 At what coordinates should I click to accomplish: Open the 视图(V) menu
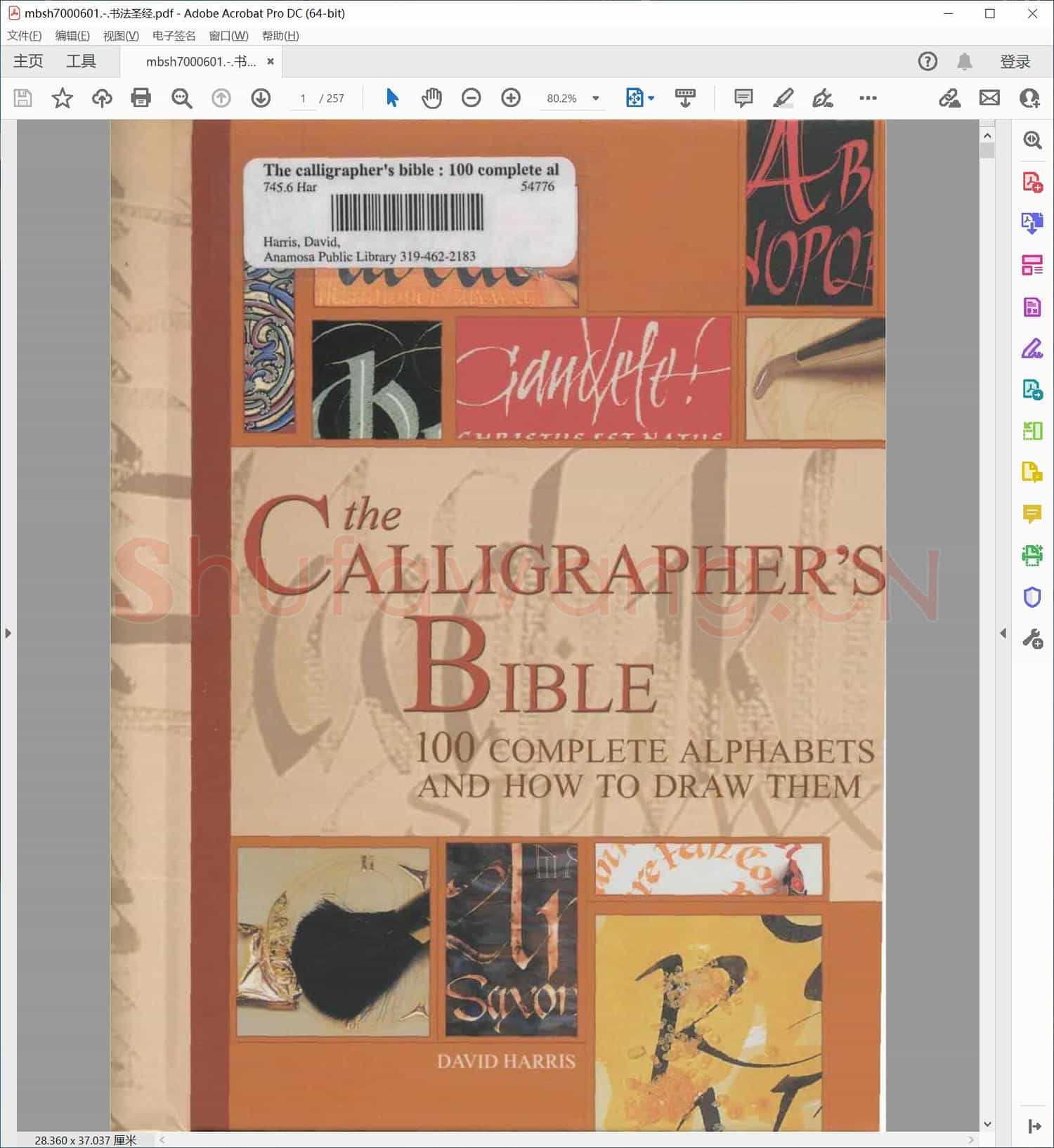coord(121,36)
